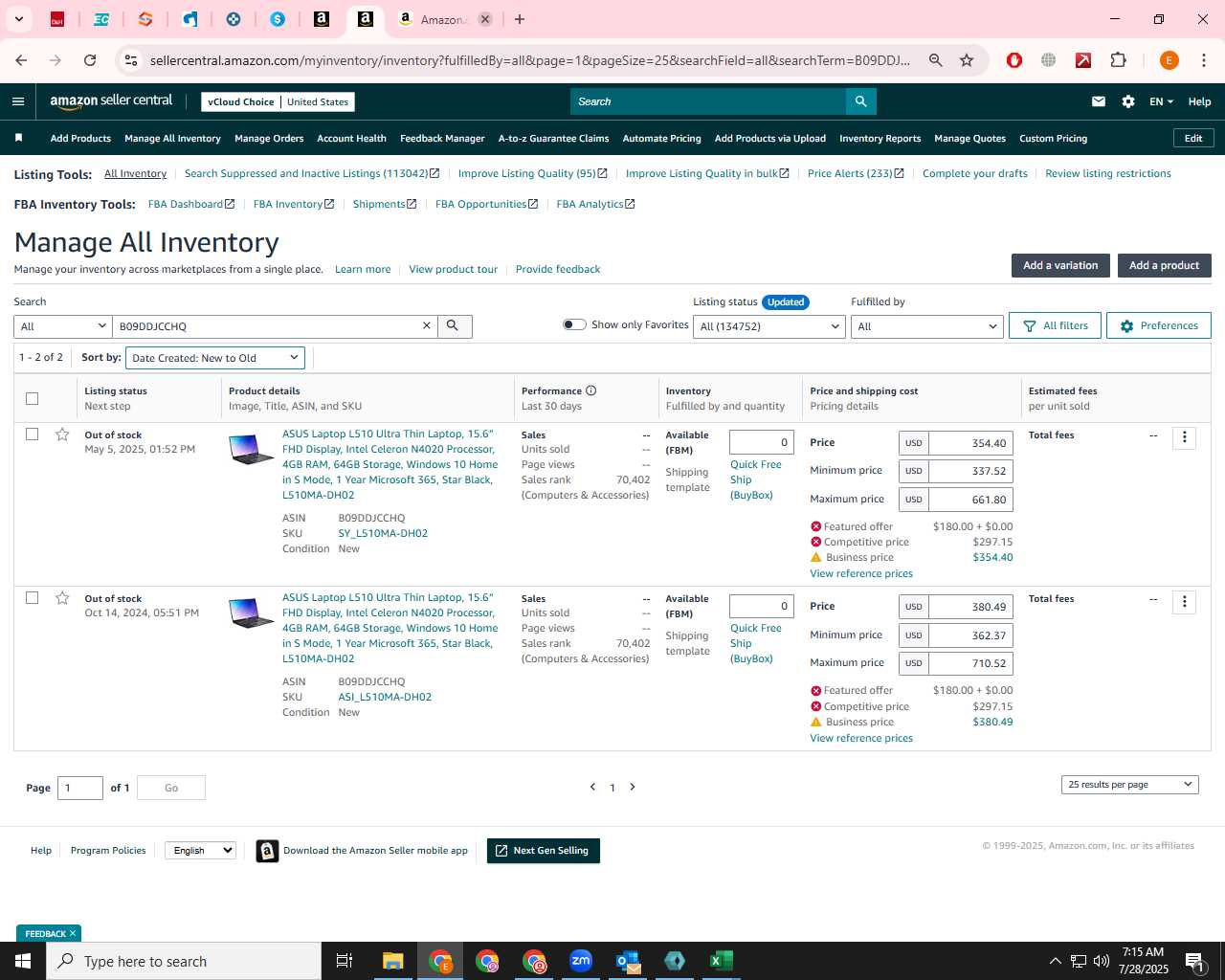Click Price Alerts (233) link
The image size is (1225, 980).
(x=856, y=173)
